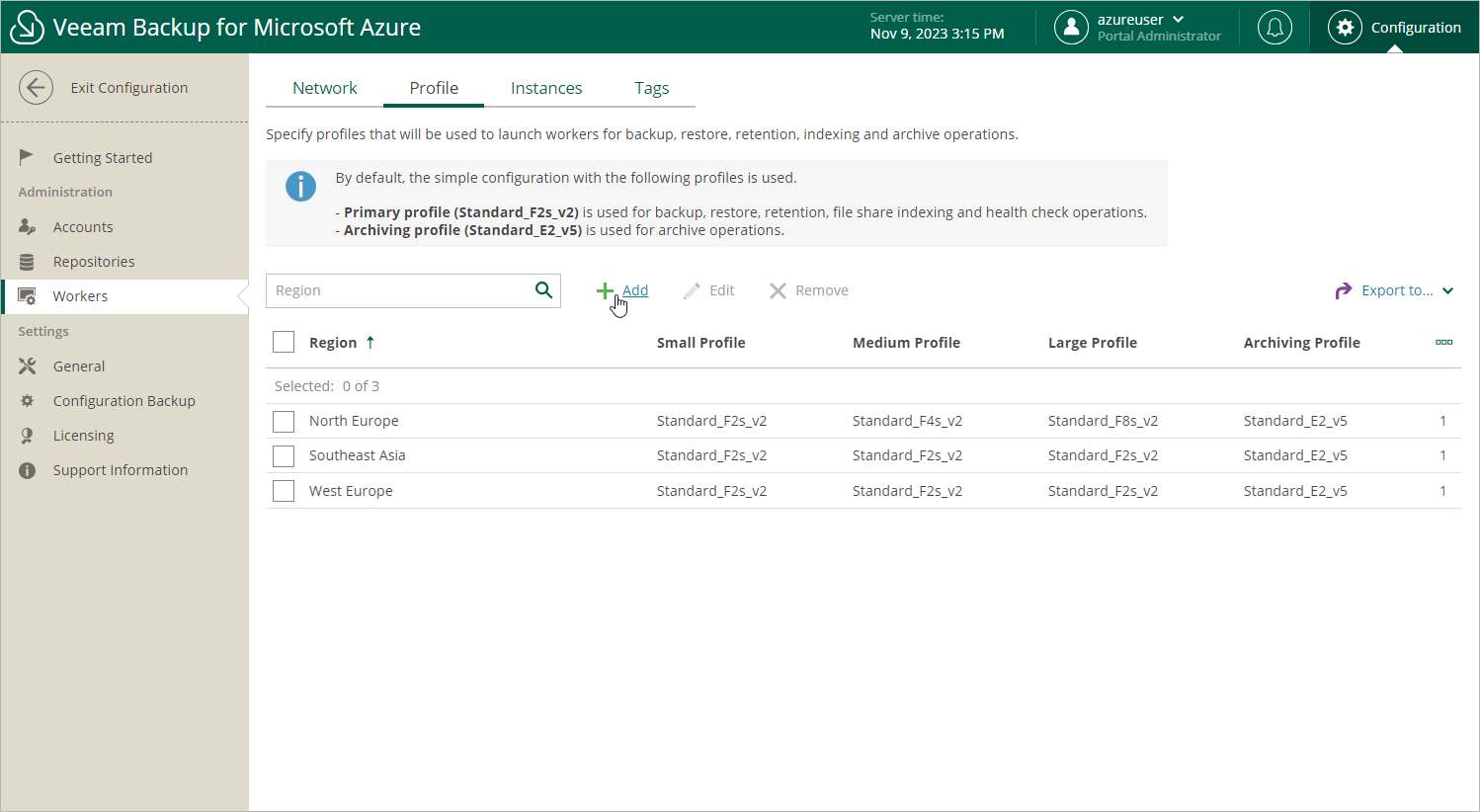
Task: Open Accounts in the sidebar
Action: click(x=83, y=227)
